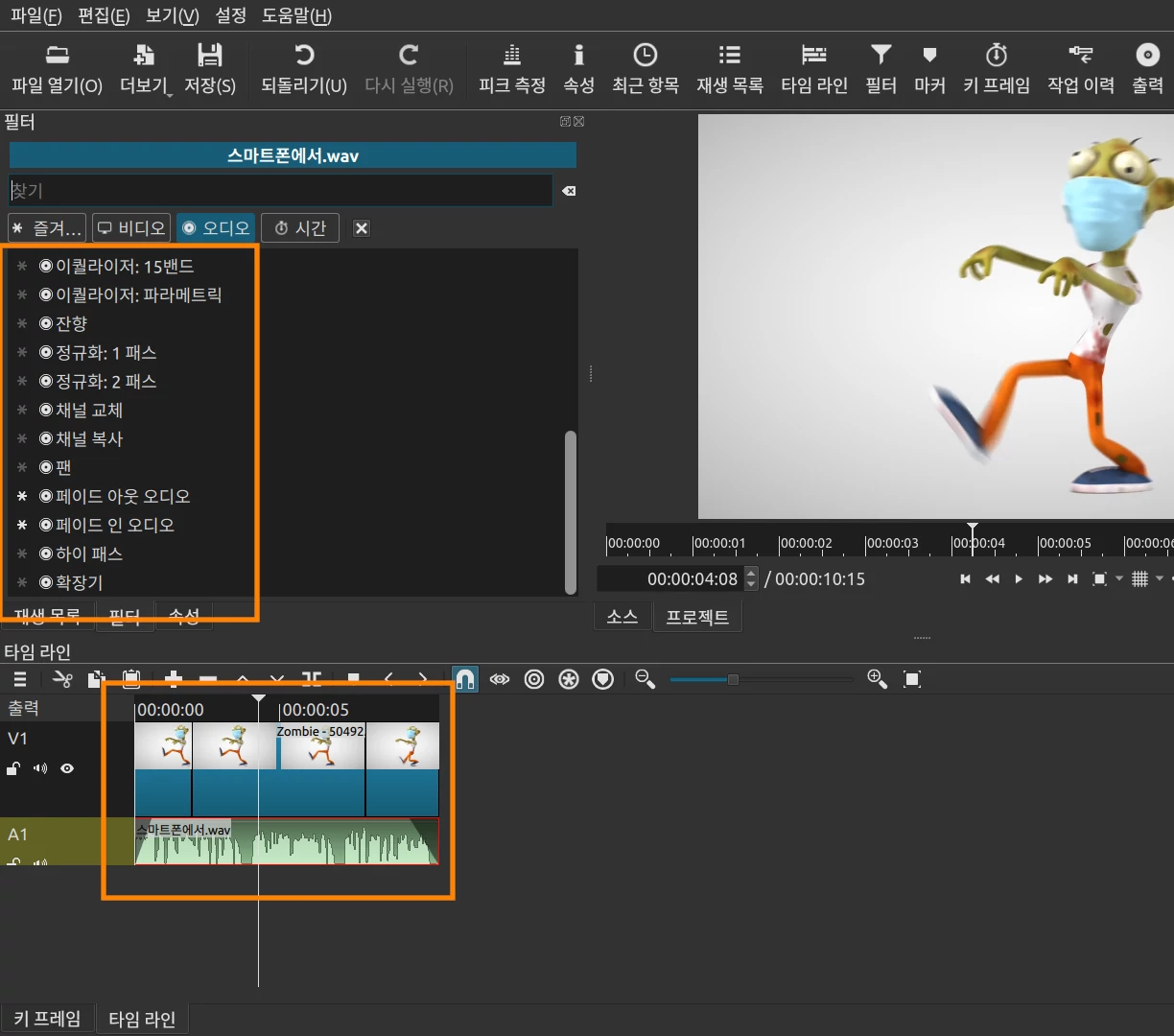Image resolution: width=1174 pixels, height=1036 pixels.
Task: Toggle ripple markers
Action: pyautogui.click(x=603, y=679)
